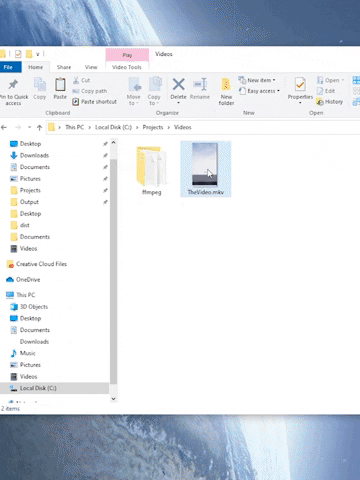Select the Cut scissors command
The height and width of the screenshot is (480, 360).
(x=81, y=80)
